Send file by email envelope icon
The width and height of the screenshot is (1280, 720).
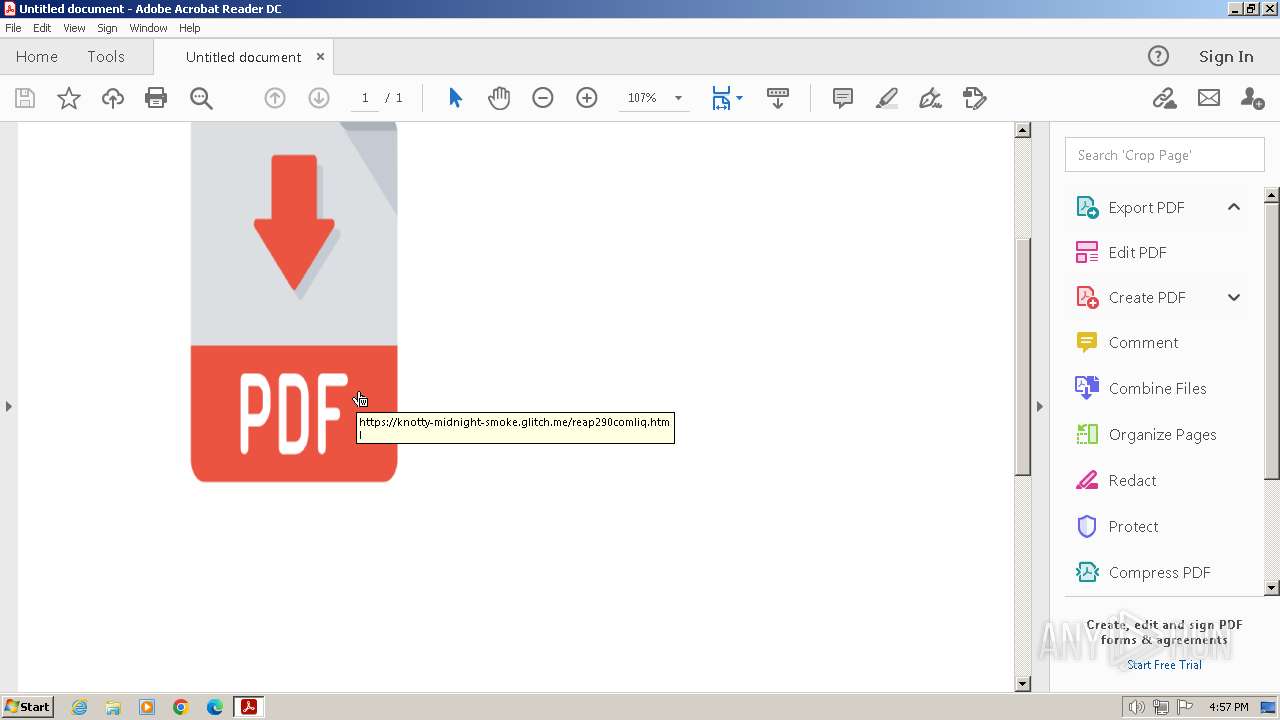coord(1209,98)
